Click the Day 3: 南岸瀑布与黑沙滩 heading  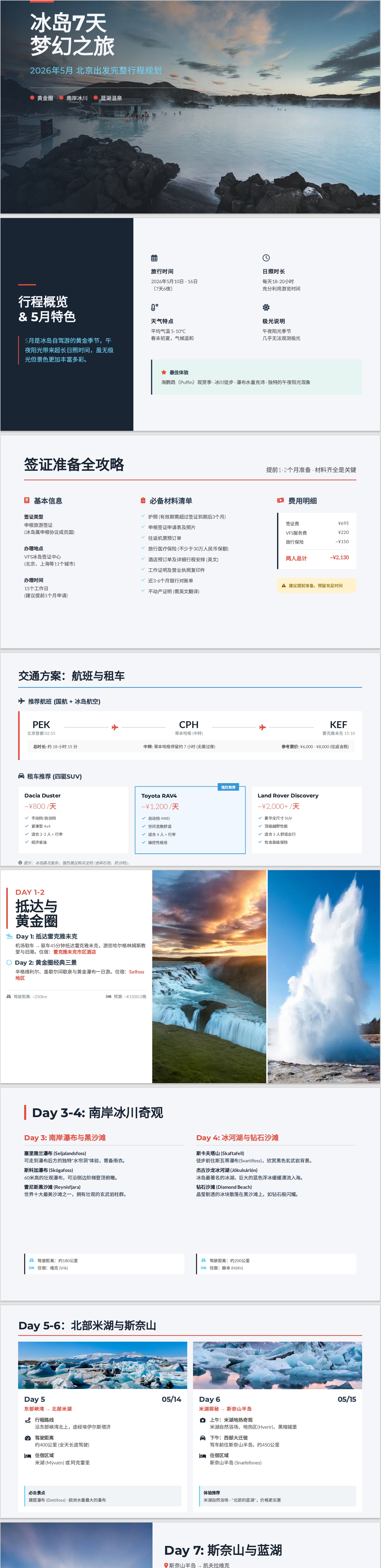pyautogui.click(x=65, y=1138)
